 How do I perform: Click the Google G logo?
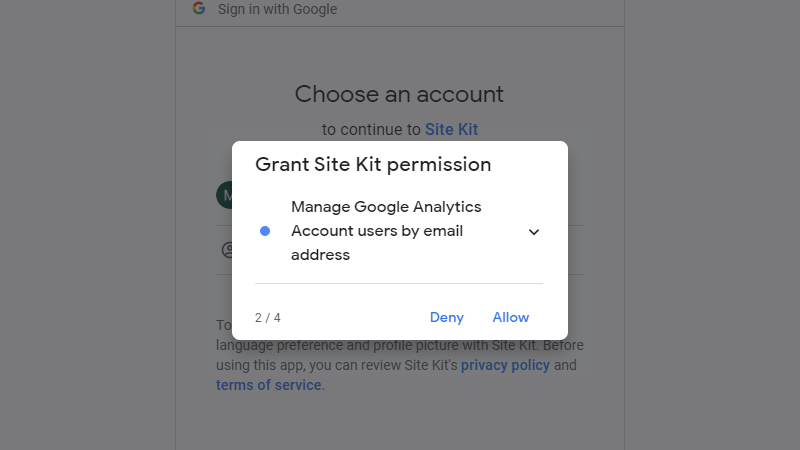click(199, 8)
